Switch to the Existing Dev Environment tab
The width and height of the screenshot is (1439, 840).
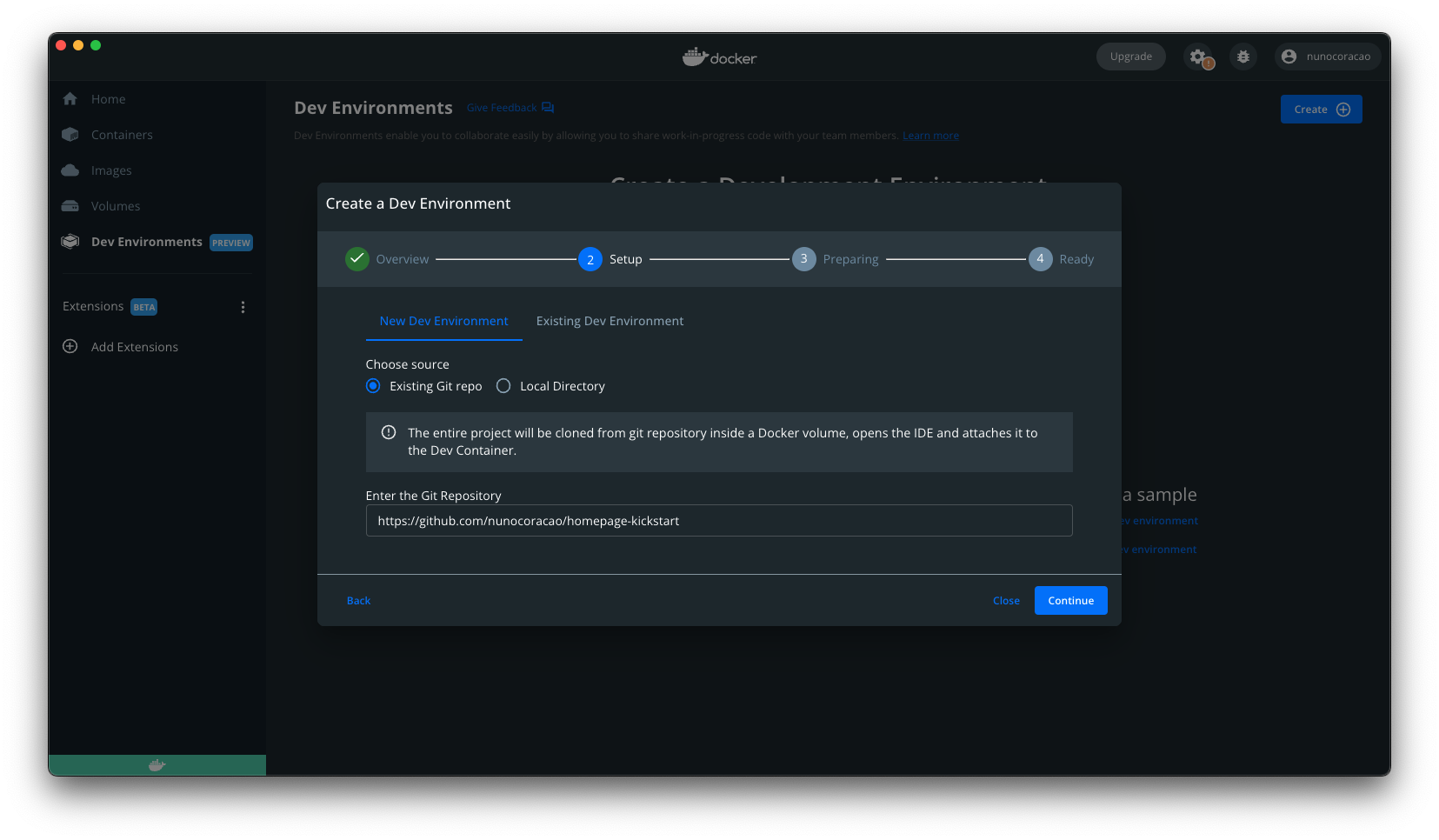click(x=610, y=321)
